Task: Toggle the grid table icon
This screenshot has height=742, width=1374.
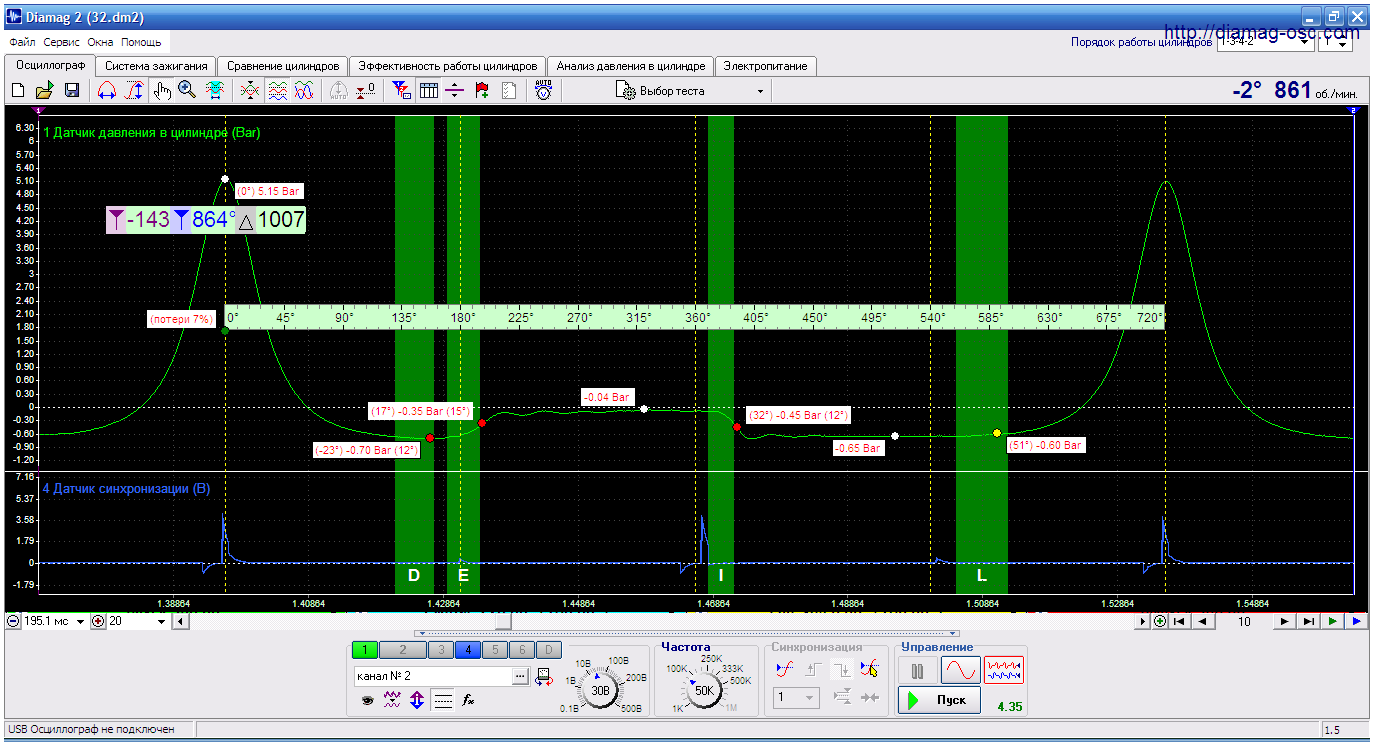Action: tap(429, 90)
